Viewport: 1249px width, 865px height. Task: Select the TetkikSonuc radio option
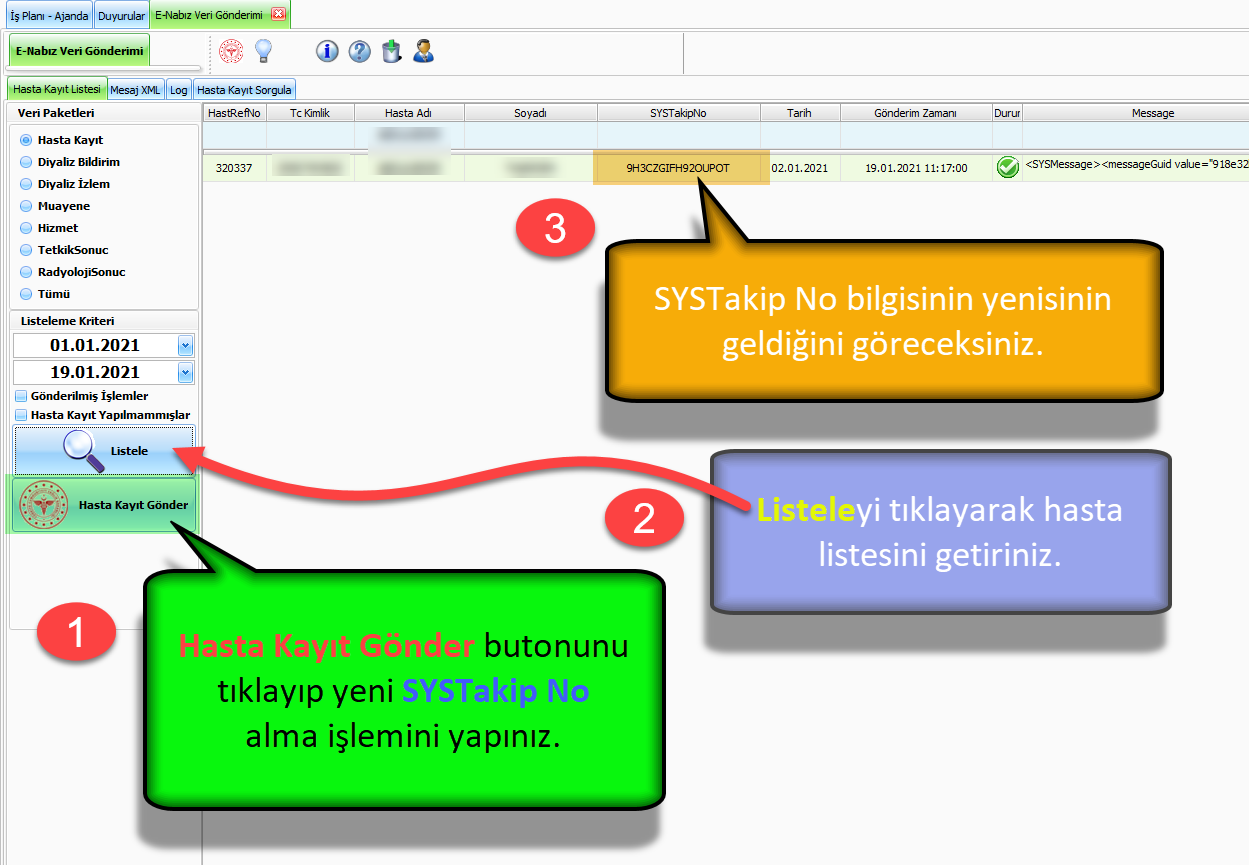[26, 250]
